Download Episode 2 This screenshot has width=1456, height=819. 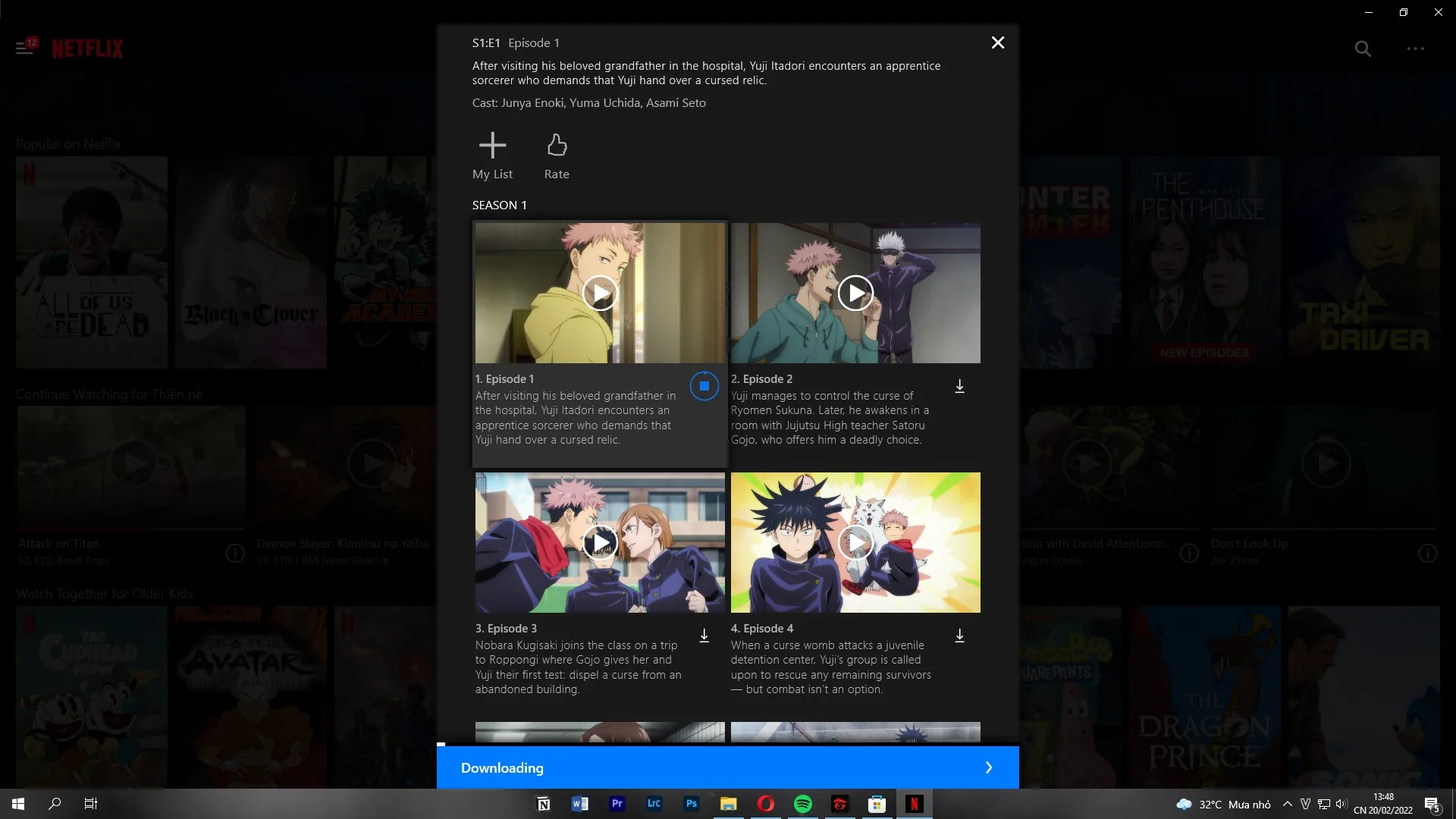[x=959, y=386]
